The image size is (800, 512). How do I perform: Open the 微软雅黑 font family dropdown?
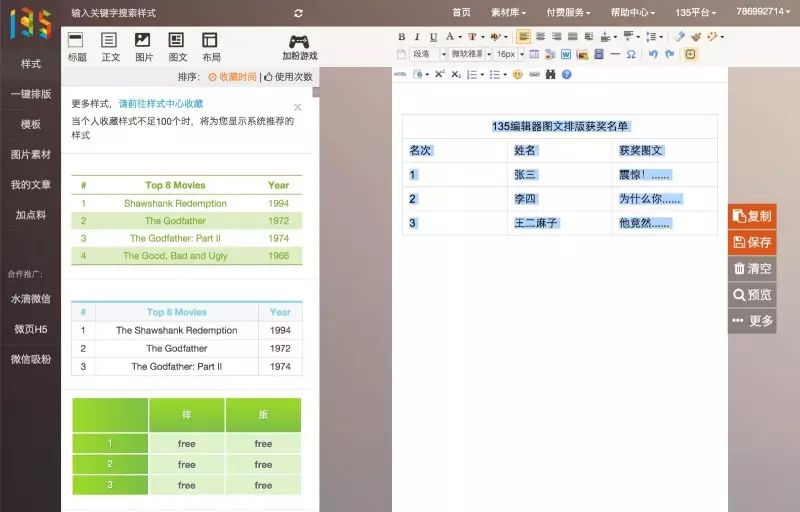[x=470, y=54]
